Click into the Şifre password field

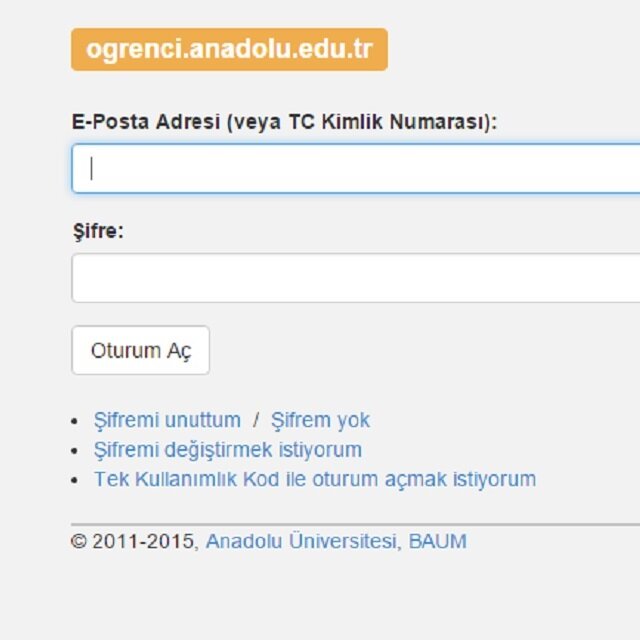[356, 278]
